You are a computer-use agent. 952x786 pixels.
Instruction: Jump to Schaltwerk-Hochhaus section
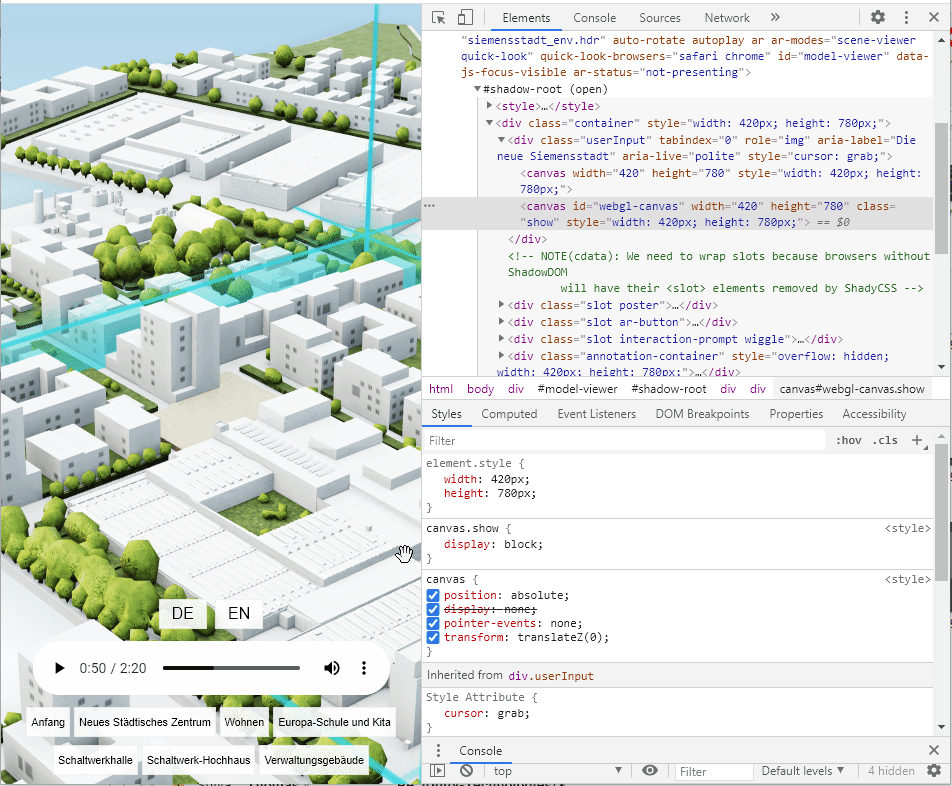(198, 760)
